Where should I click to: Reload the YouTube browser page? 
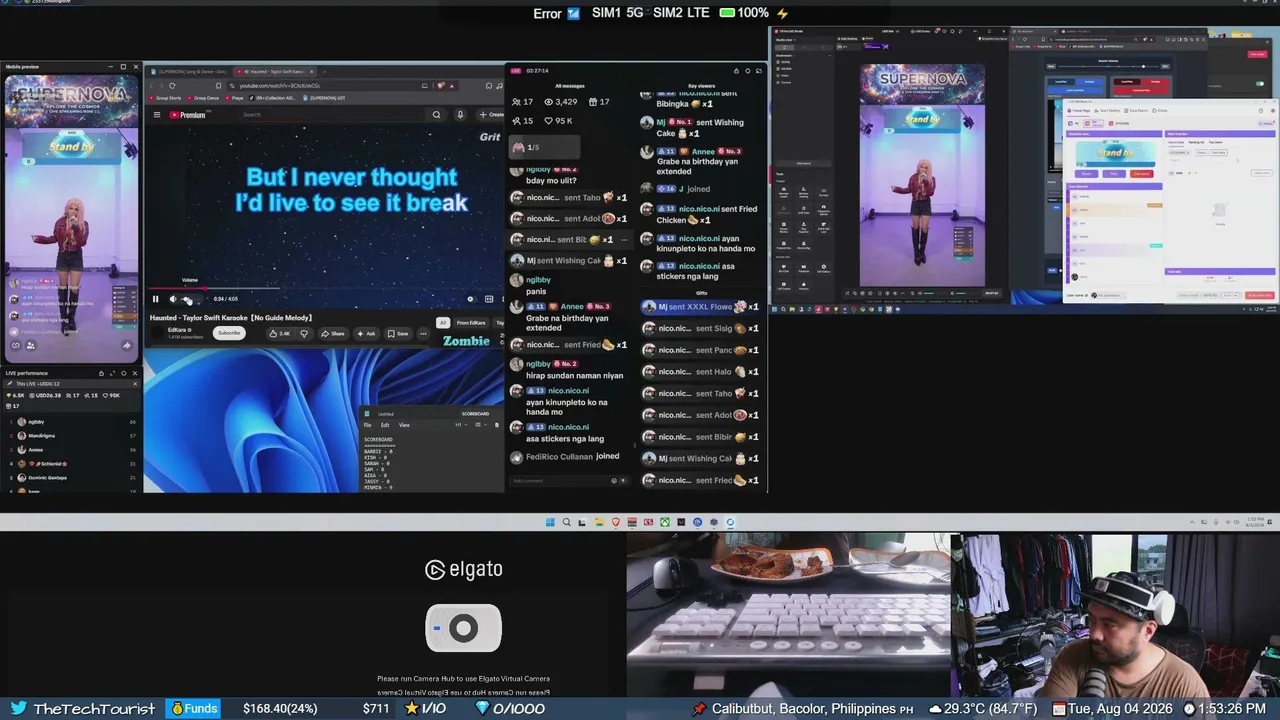[x=172, y=86]
